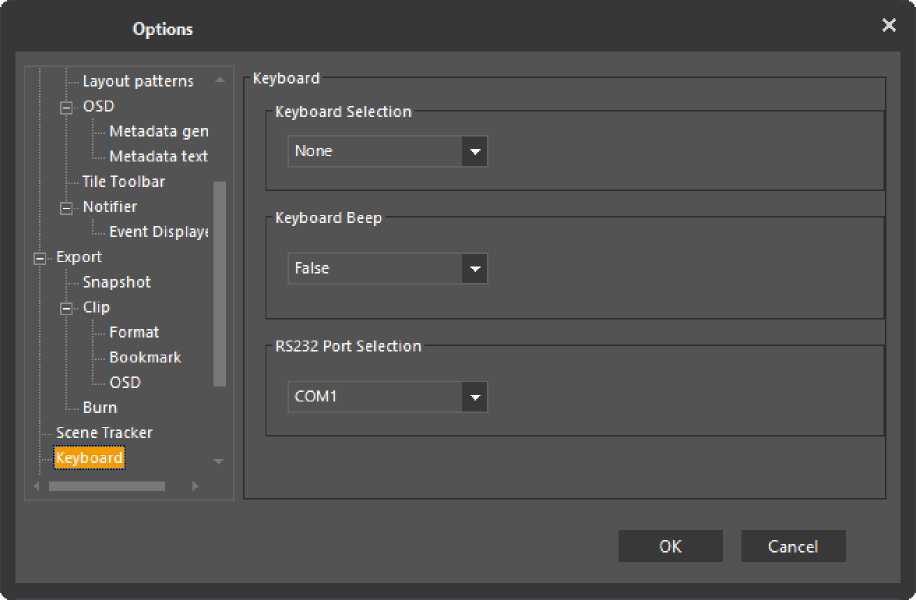Click the OK button
The image size is (916, 600).
[670, 546]
